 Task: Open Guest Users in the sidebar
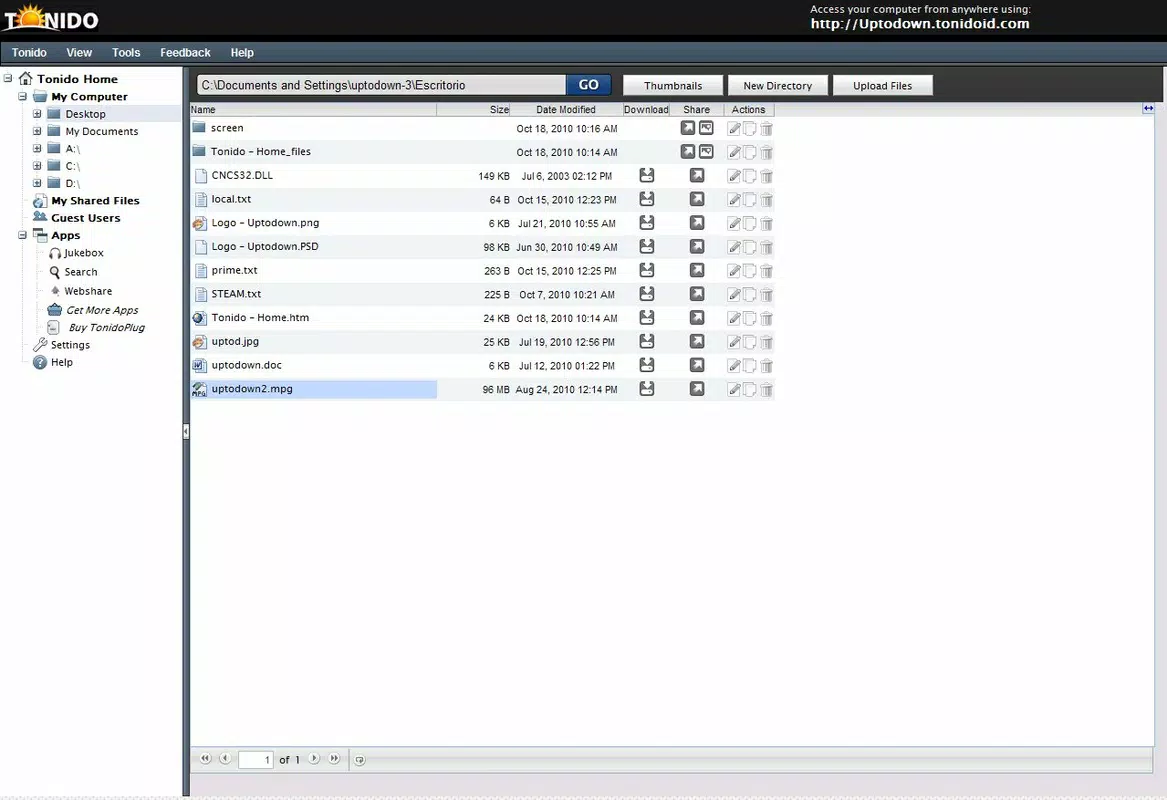coord(86,218)
